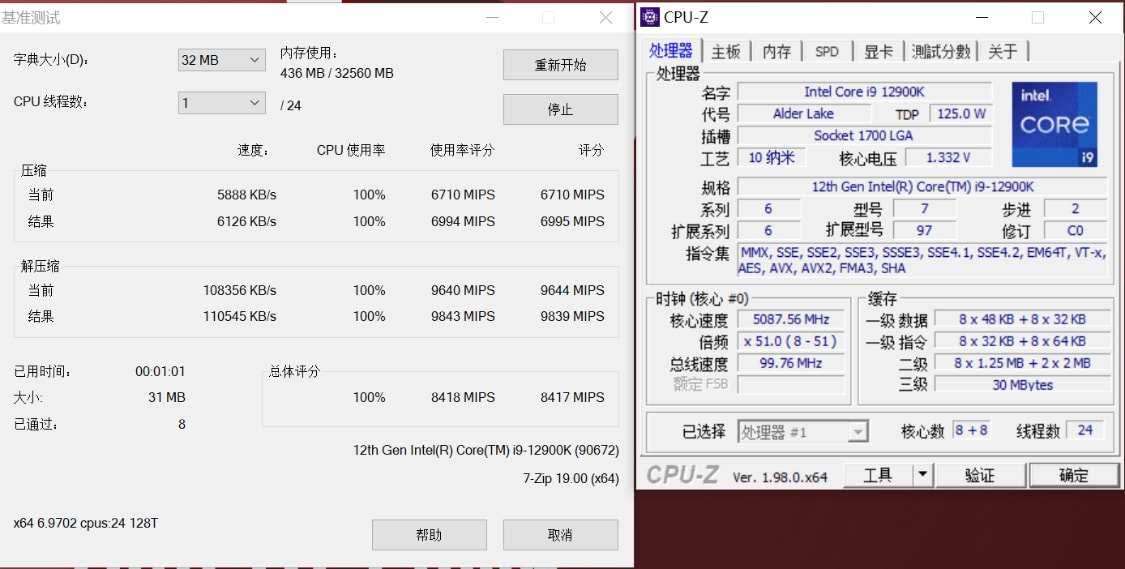The width and height of the screenshot is (1125, 569).
Task: Click the thread count value 24 in CPU-Z
Action: (x=1085, y=431)
